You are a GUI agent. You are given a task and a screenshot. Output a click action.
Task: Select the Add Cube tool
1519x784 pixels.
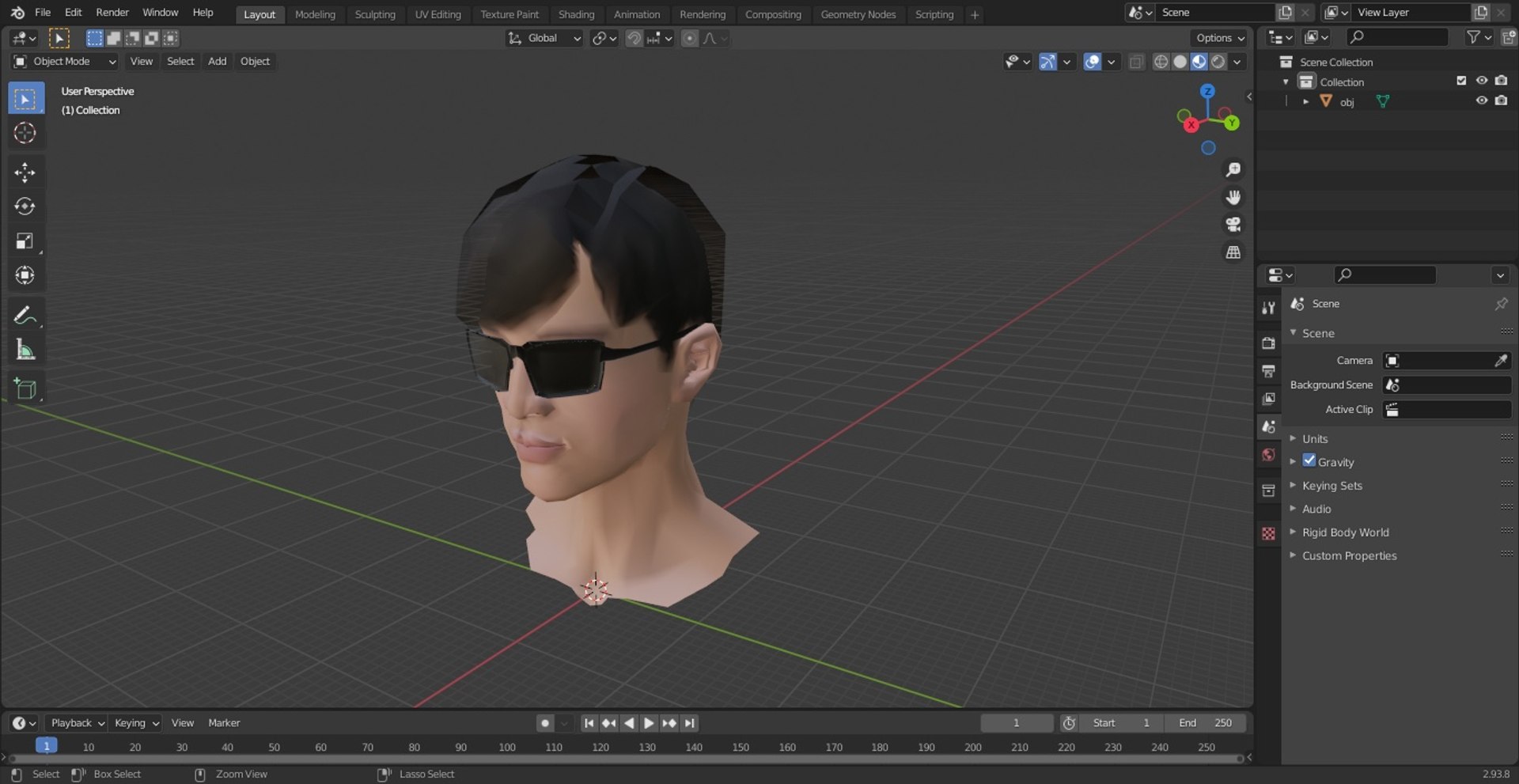pos(25,388)
